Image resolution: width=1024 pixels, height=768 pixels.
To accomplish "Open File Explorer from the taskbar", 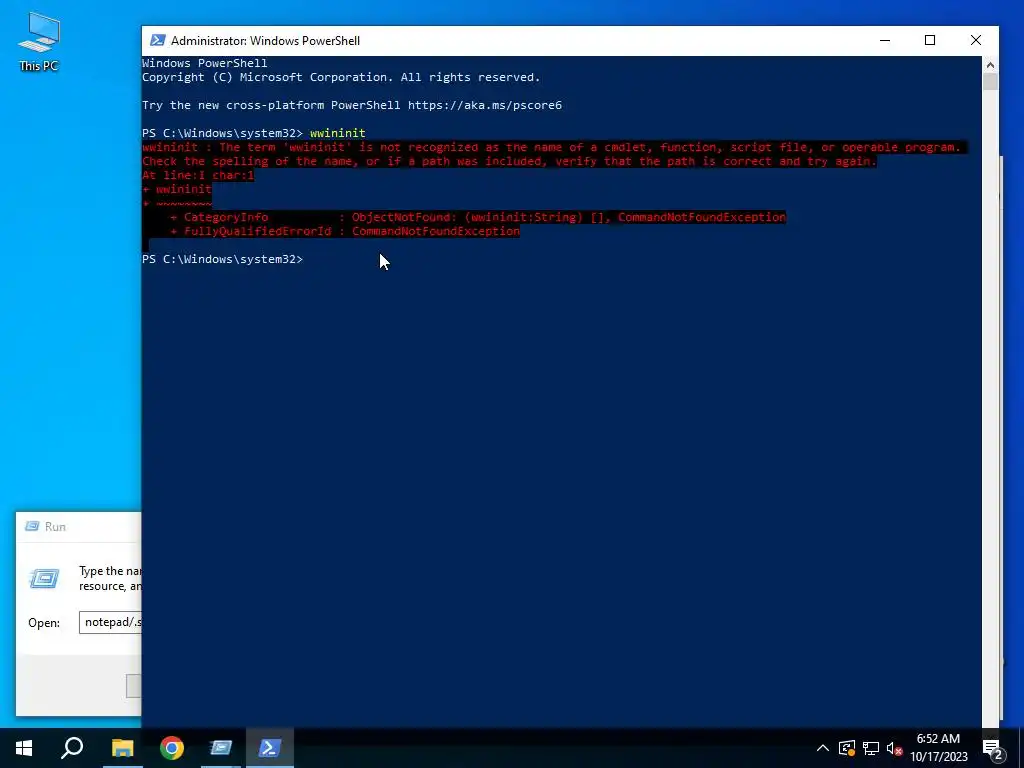I will pos(122,748).
